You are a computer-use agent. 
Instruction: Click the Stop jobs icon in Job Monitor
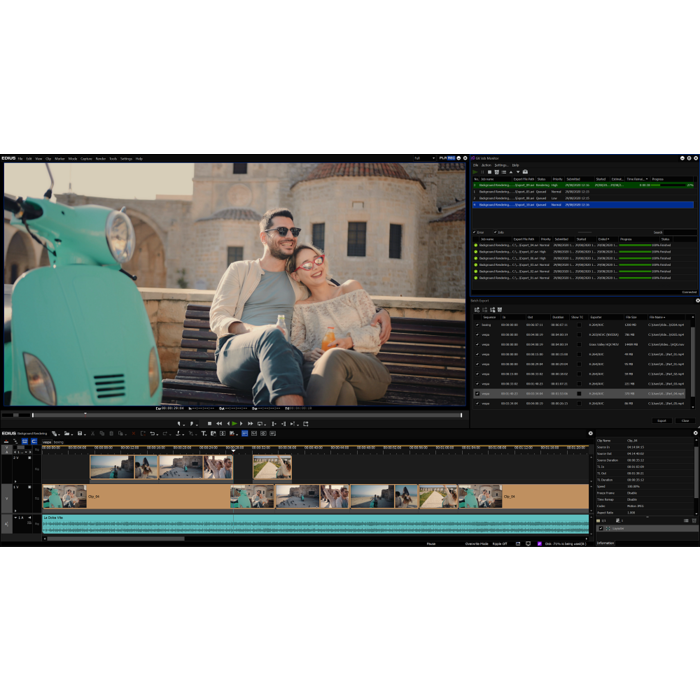point(483,171)
